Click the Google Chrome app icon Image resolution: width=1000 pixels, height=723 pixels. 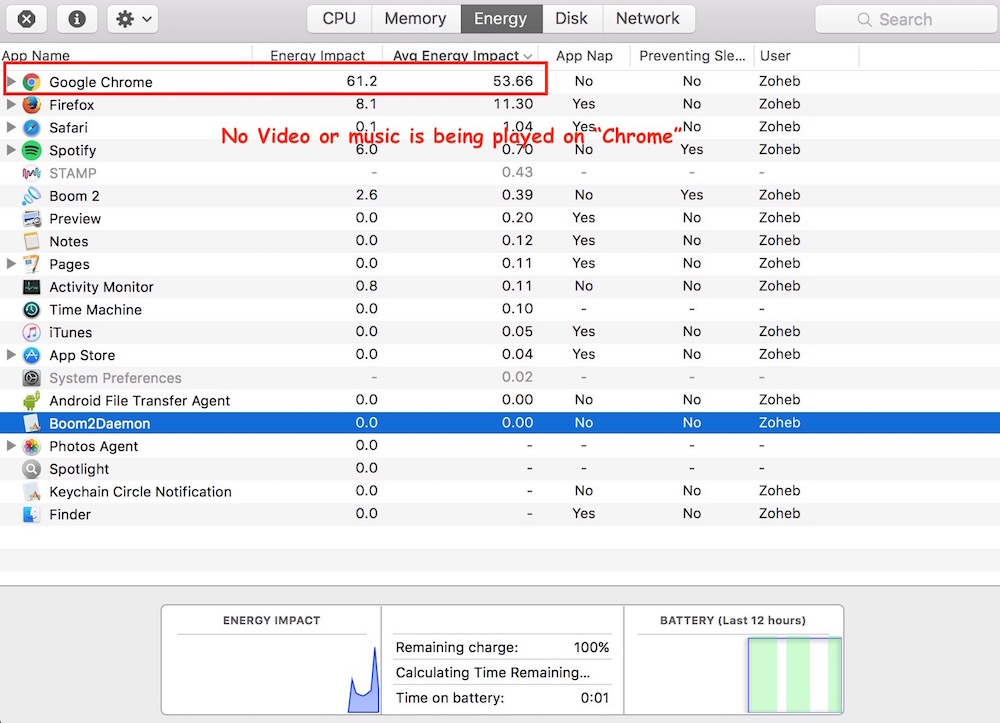click(32, 82)
